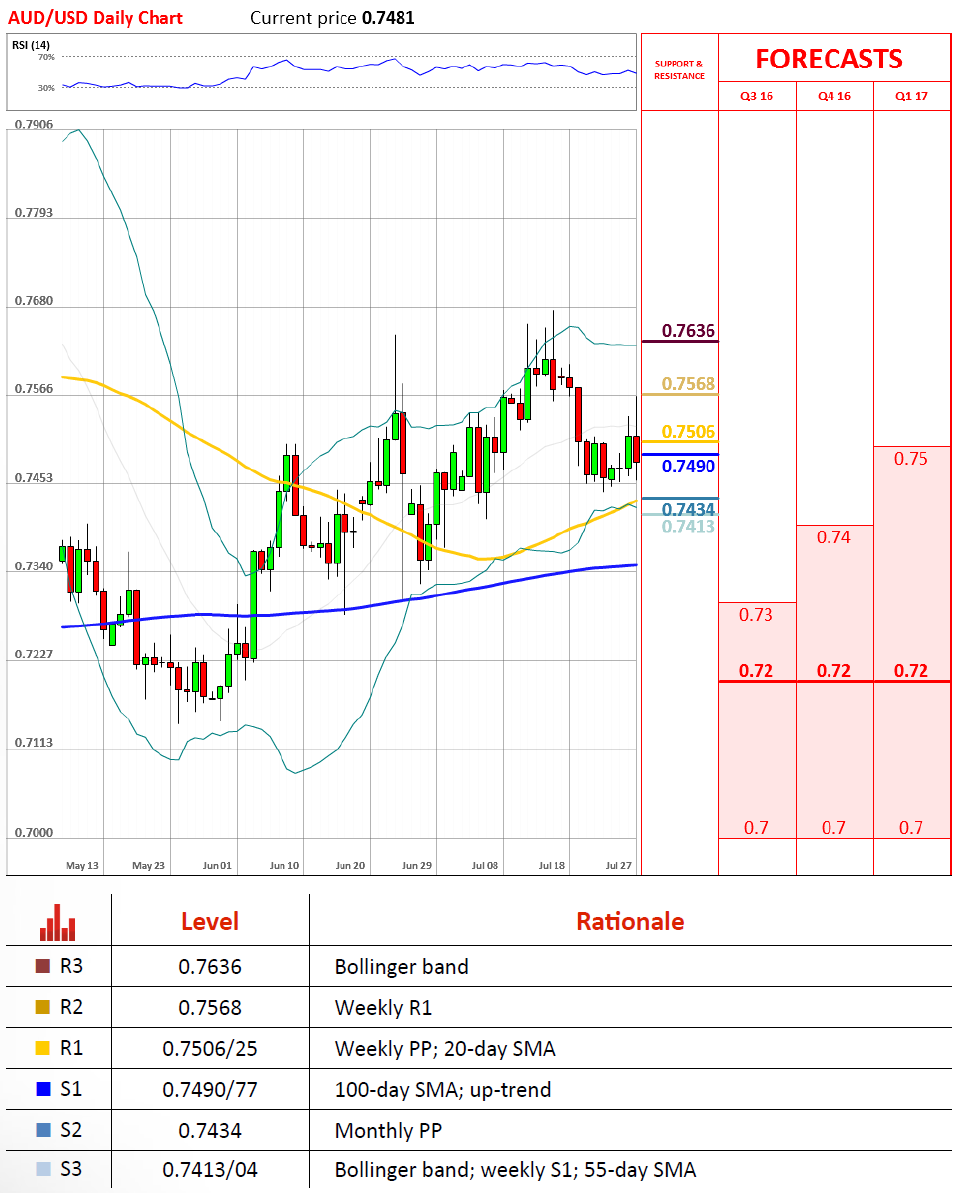This screenshot has height=1193, width=961.
Task: Click the 0.7413 support label on chart
Action: 688,527
